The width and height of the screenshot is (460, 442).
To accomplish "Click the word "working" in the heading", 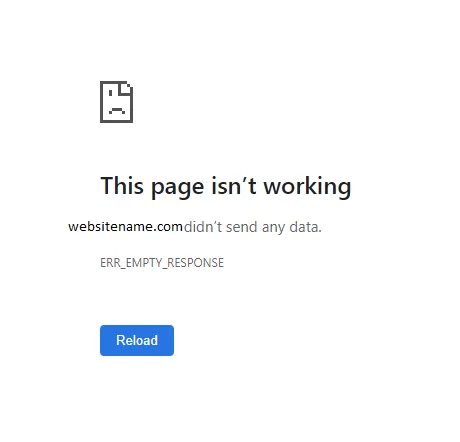I will coord(307,187).
